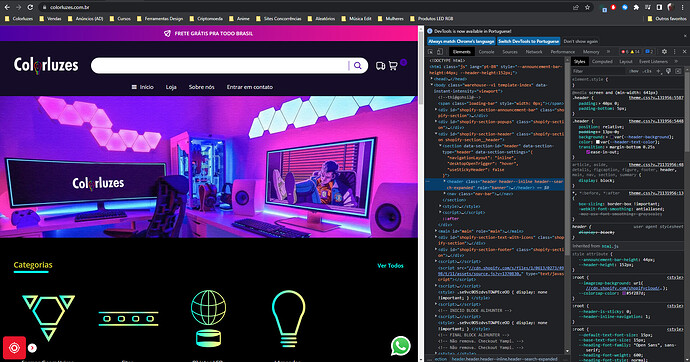Follow the Ver Todos categories link
The height and width of the screenshot is (362, 690).
coord(390,266)
